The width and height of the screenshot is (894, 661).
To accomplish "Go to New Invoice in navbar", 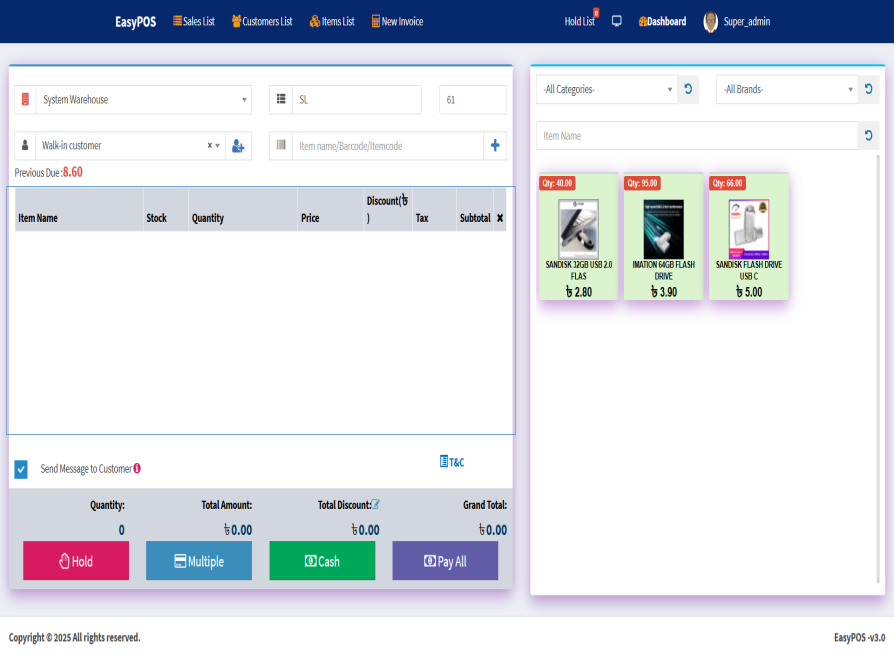I will click(397, 21).
